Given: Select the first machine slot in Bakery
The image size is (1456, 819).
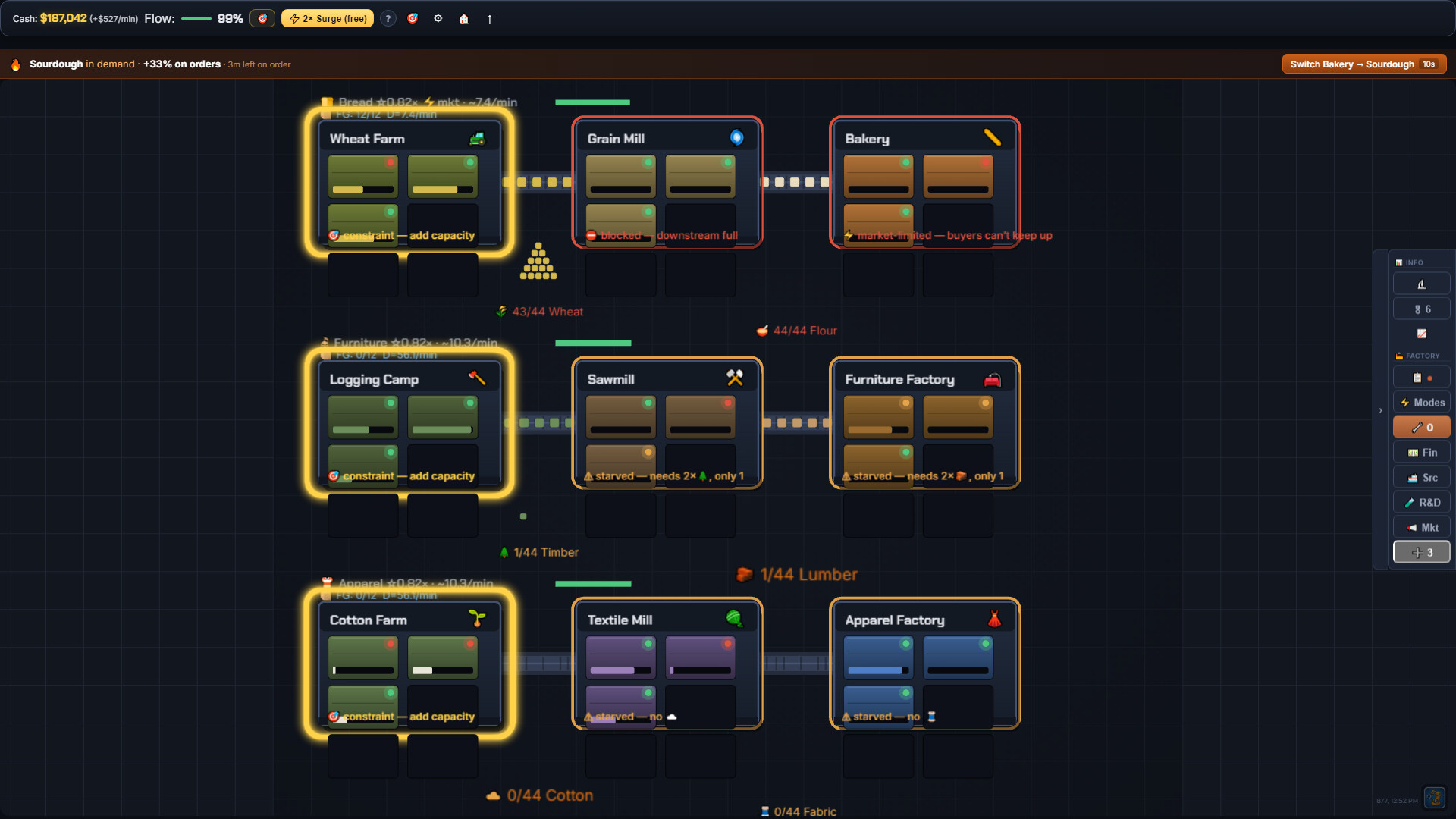Looking at the screenshot, I should 878,176.
